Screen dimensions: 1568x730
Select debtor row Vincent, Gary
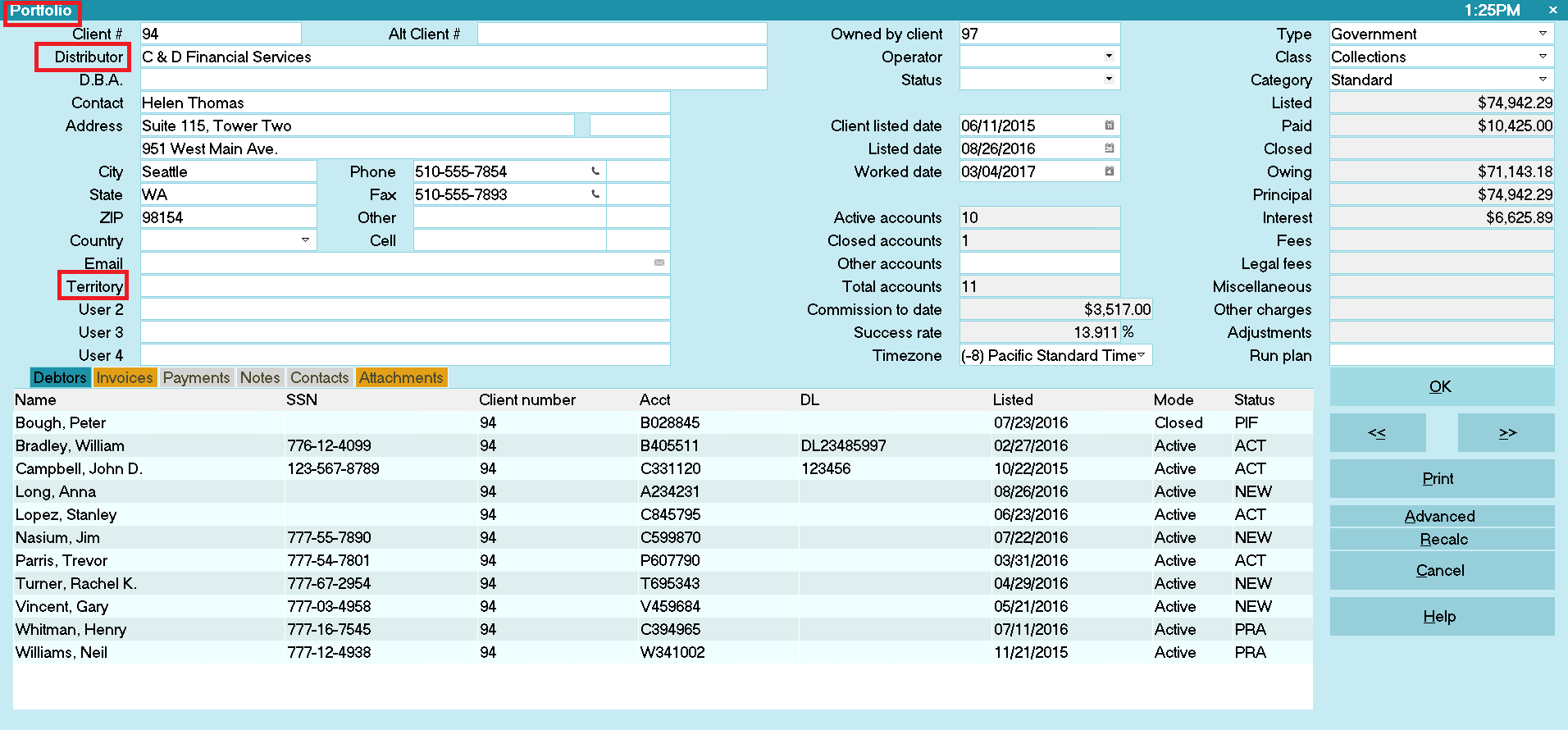coord(663,606)
